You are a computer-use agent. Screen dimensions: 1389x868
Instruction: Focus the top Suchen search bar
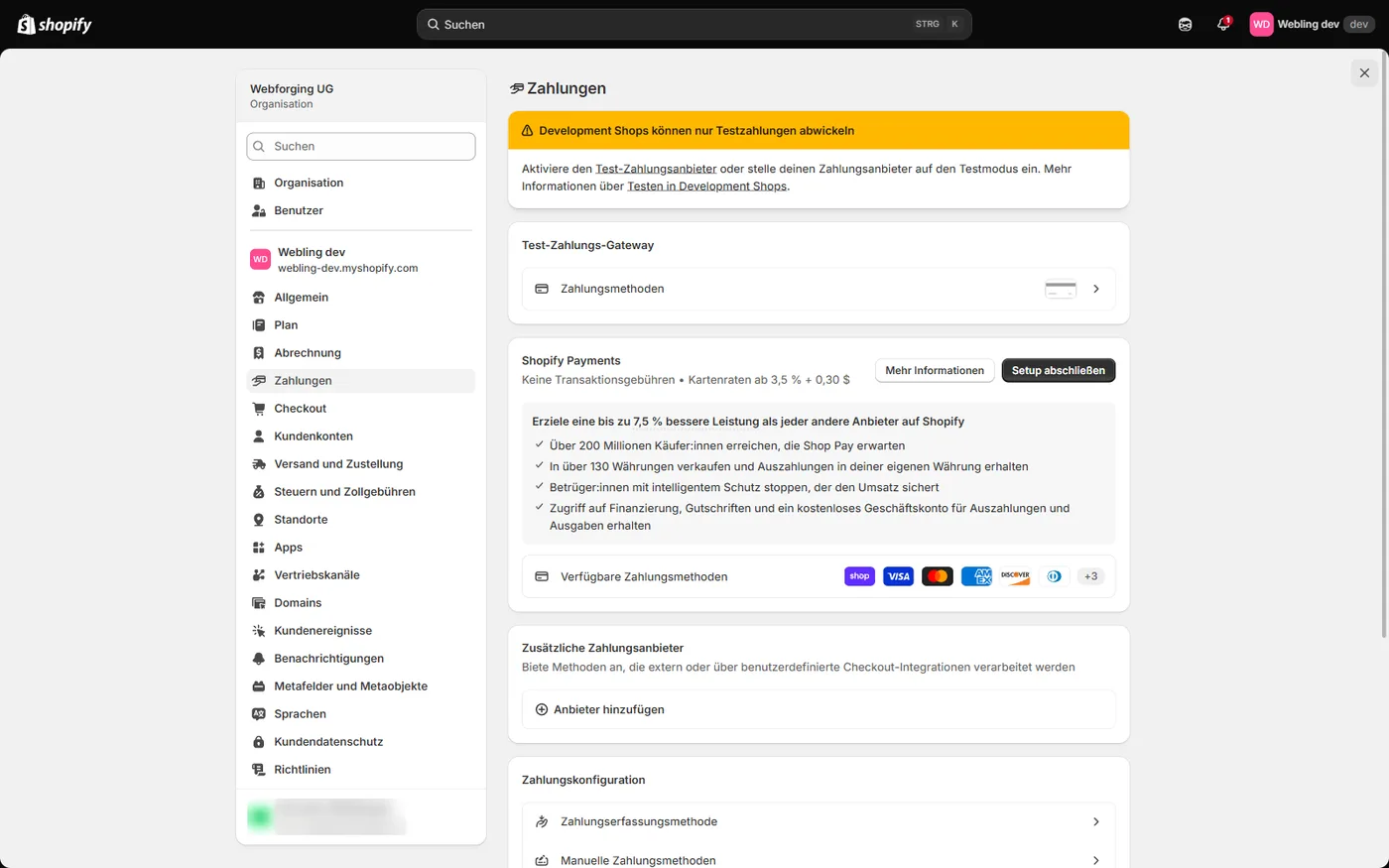[694, 24]
